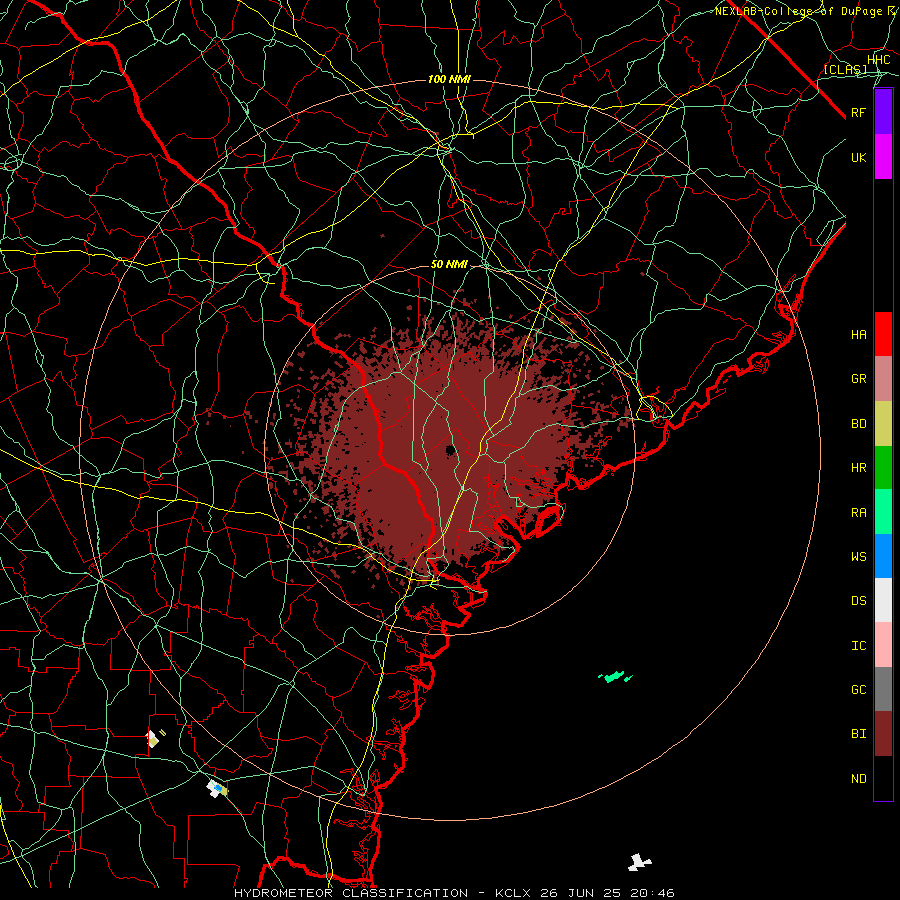This screenshot has width=900, height=900.
Task: Click the DS white legend swatch
Action: (x=883, y=600)
